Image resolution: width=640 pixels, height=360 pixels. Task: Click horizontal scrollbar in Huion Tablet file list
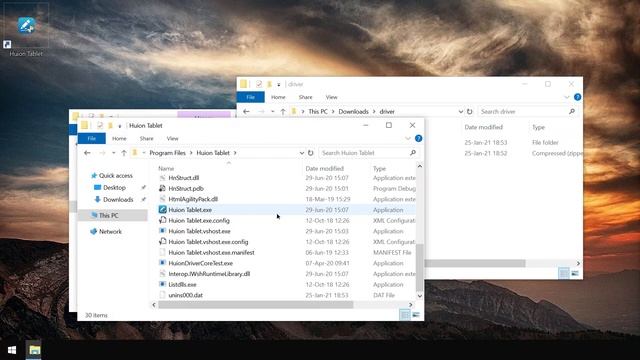coord(256,304)
